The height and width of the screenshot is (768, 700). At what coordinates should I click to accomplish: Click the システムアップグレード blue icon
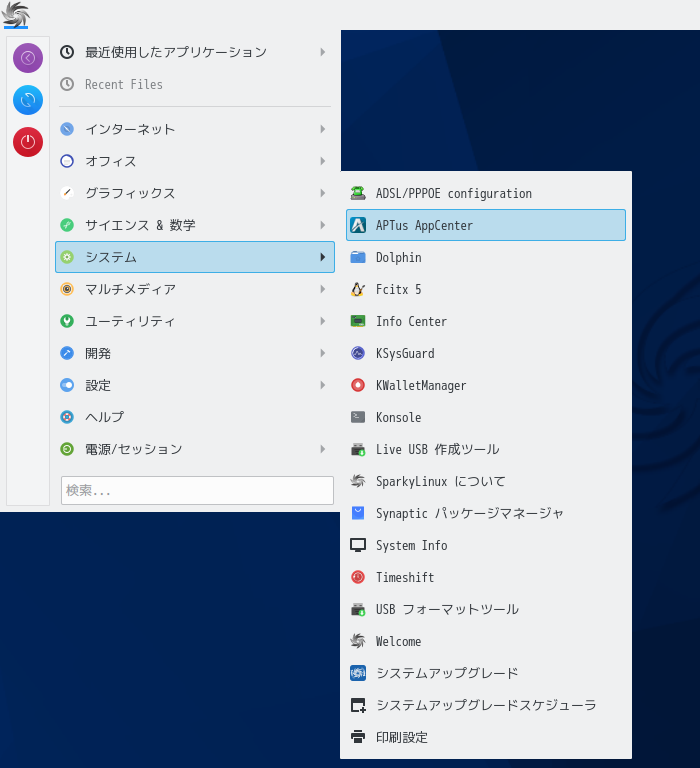[358, 673]
